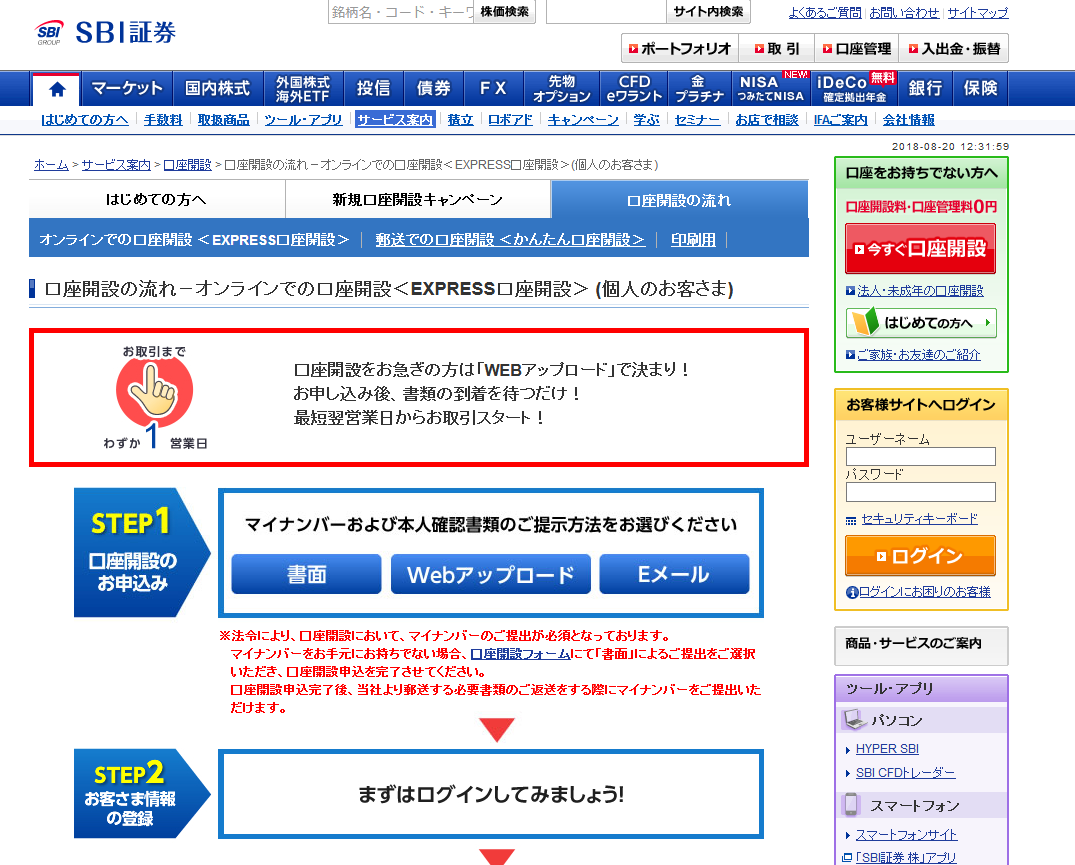Viewport: 1075px width, 865px height.
Task: Open the 法人・未成年の口座開設 link
Action: 920,291
